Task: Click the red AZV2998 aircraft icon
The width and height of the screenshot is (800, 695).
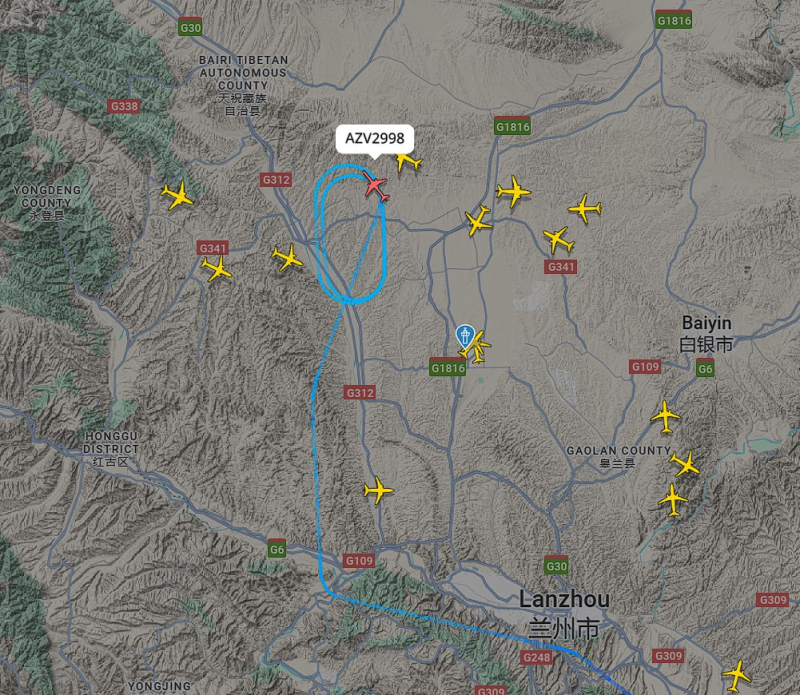Action: [x=376, y=187]
